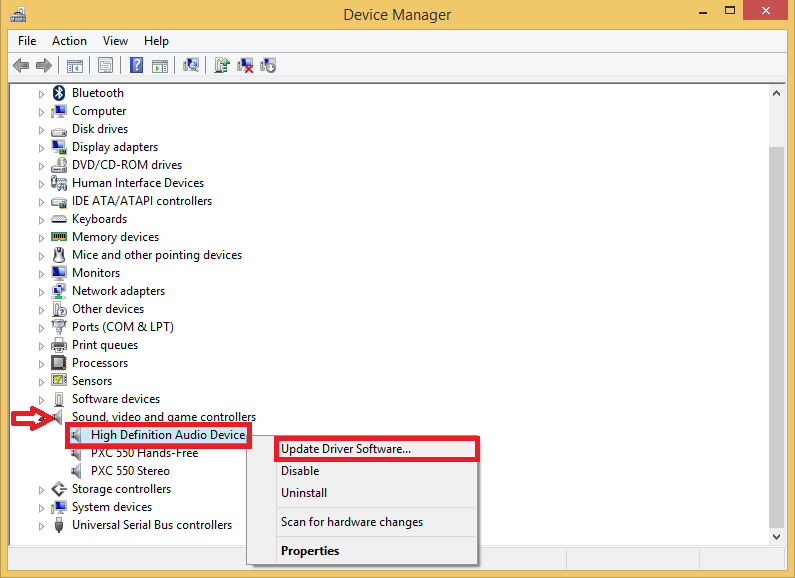This screenshot has width=795, height=578.
Task: Expand the System devices node
Action: coord(41,508)
